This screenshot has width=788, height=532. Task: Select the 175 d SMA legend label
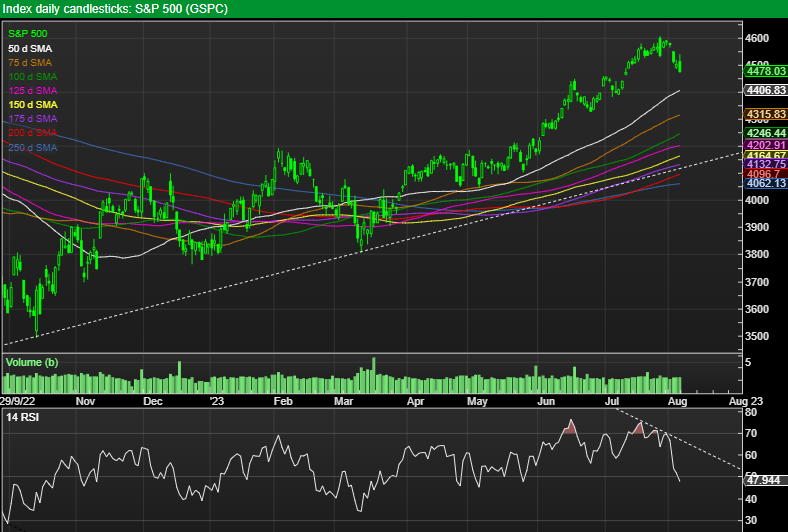coord(33,119)
